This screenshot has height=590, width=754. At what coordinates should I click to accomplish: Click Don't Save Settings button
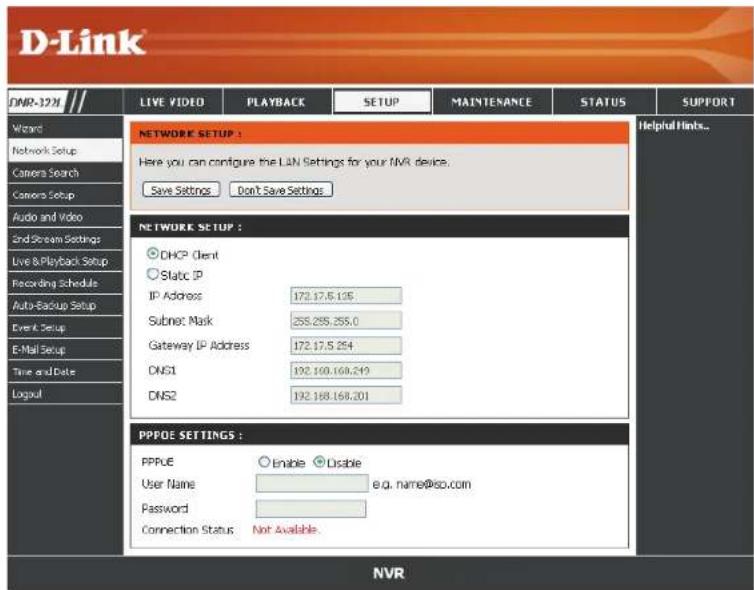pos(281,190)
